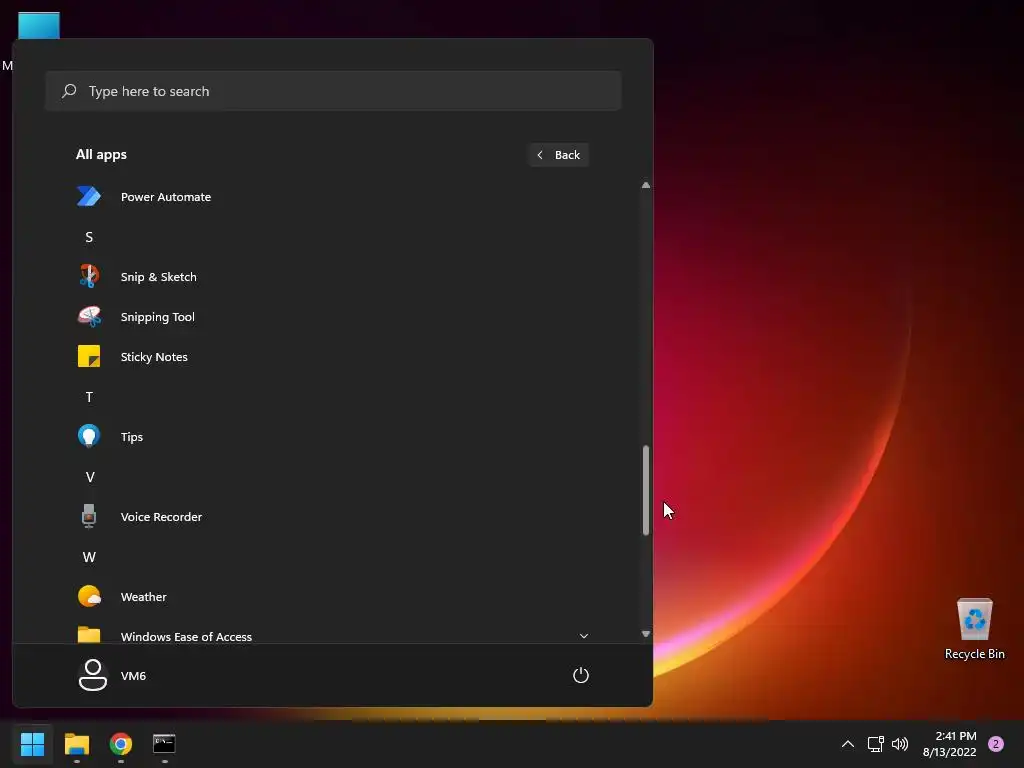Jump to the T letter index header
The height and width of the screenshot is (768, 1024).
(x=89, y=397)
